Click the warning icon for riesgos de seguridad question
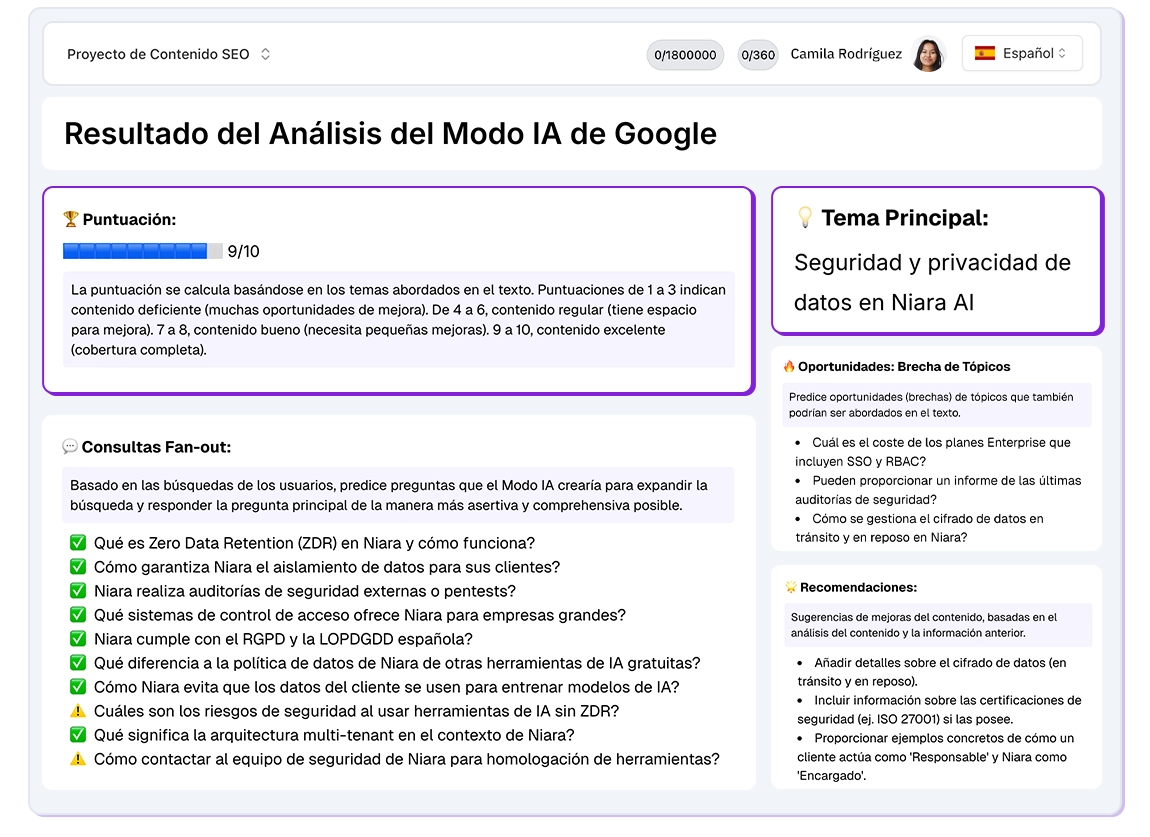1150x837 pixels. (78, 712)
